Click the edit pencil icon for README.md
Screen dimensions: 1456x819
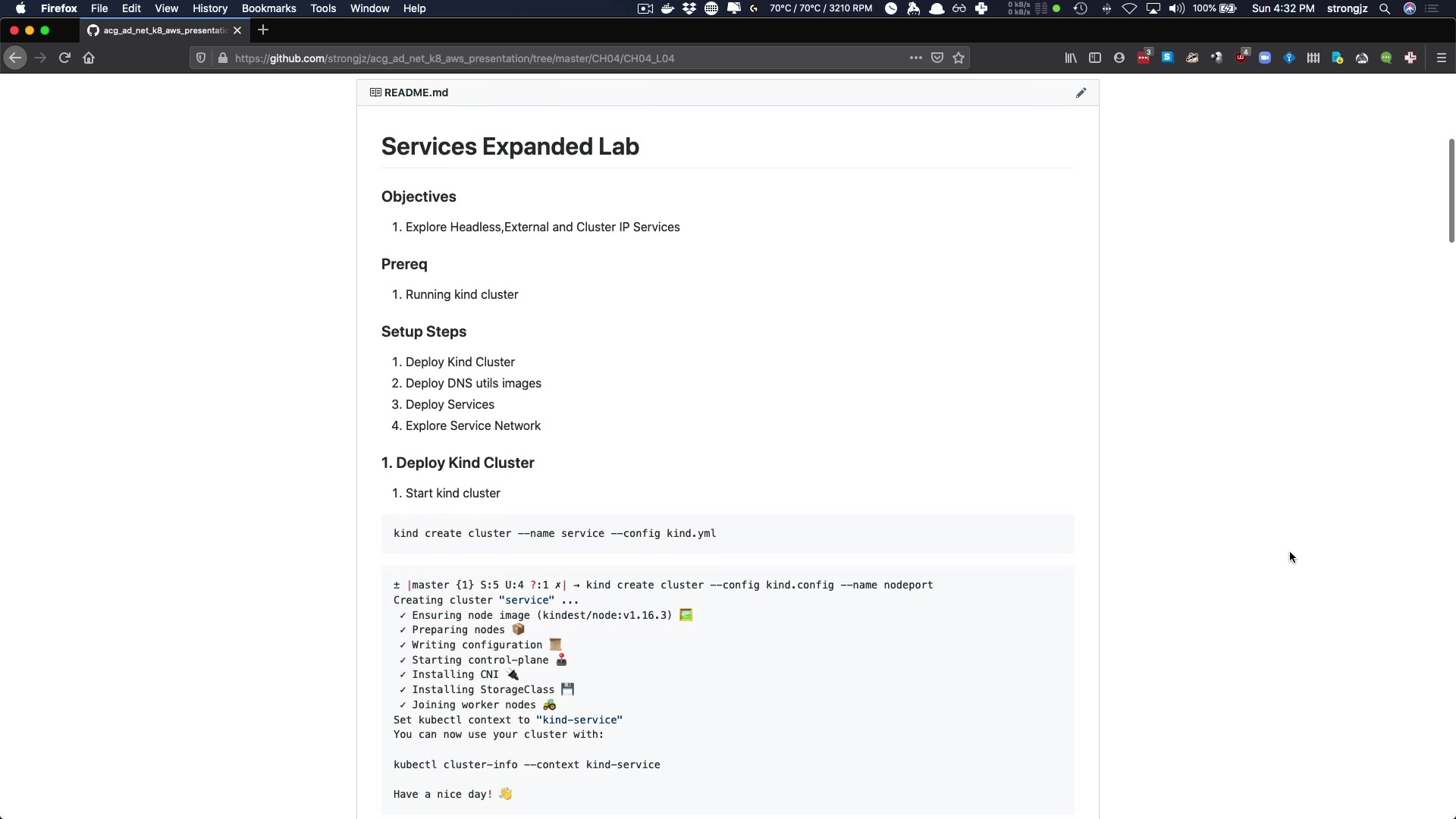coord(1081,93)
